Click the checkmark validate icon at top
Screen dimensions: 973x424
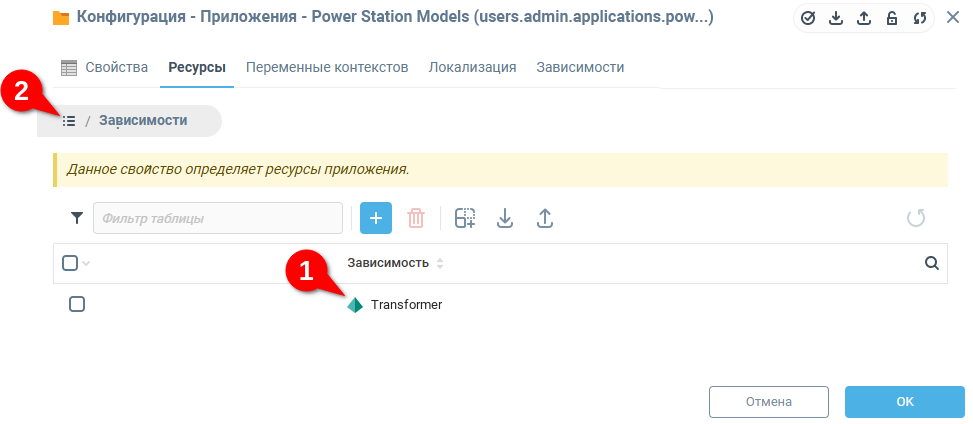click(807, 19)
